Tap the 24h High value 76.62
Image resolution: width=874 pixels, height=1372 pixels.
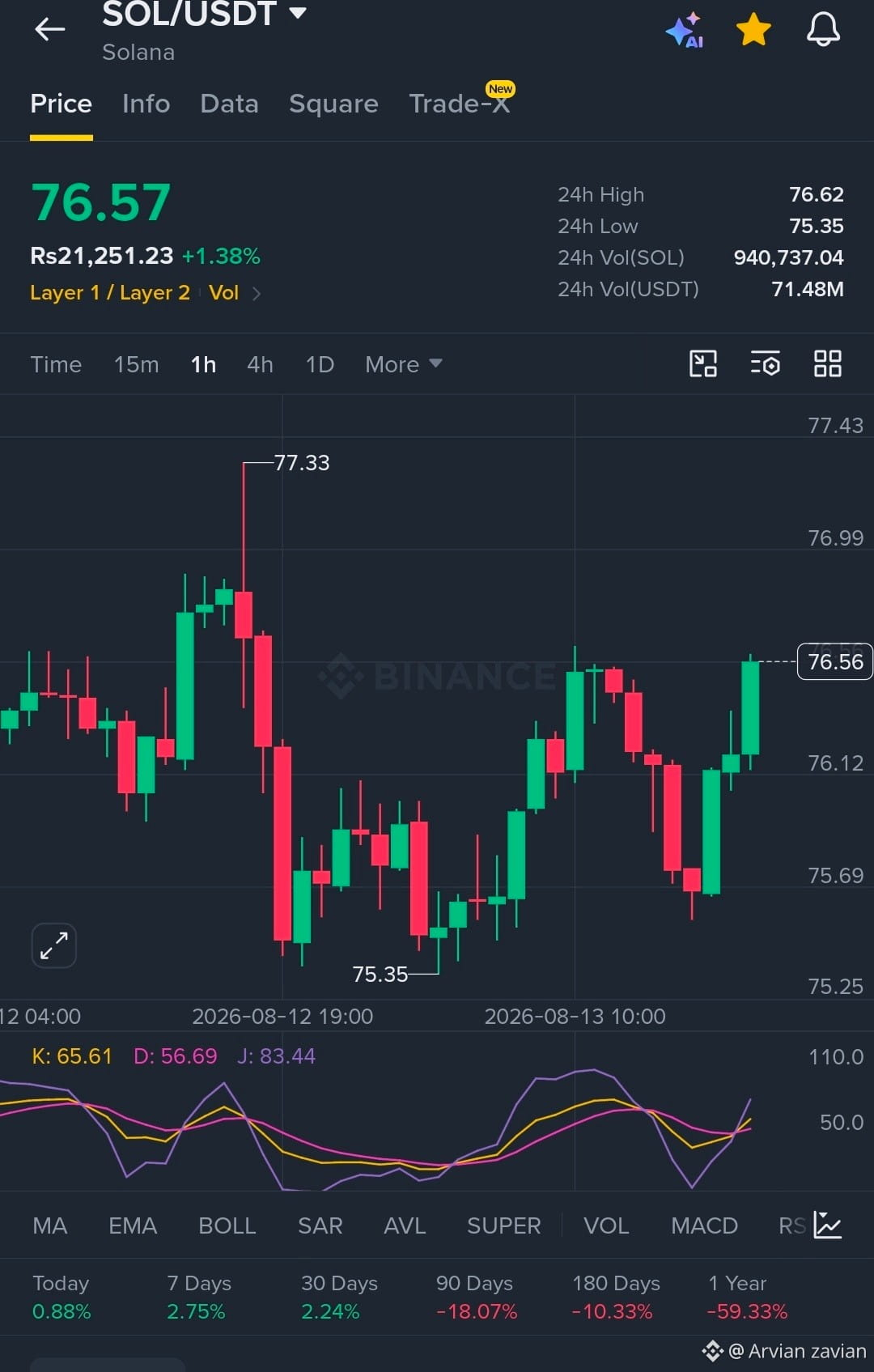pyautogui.click(x=817, y=194)
